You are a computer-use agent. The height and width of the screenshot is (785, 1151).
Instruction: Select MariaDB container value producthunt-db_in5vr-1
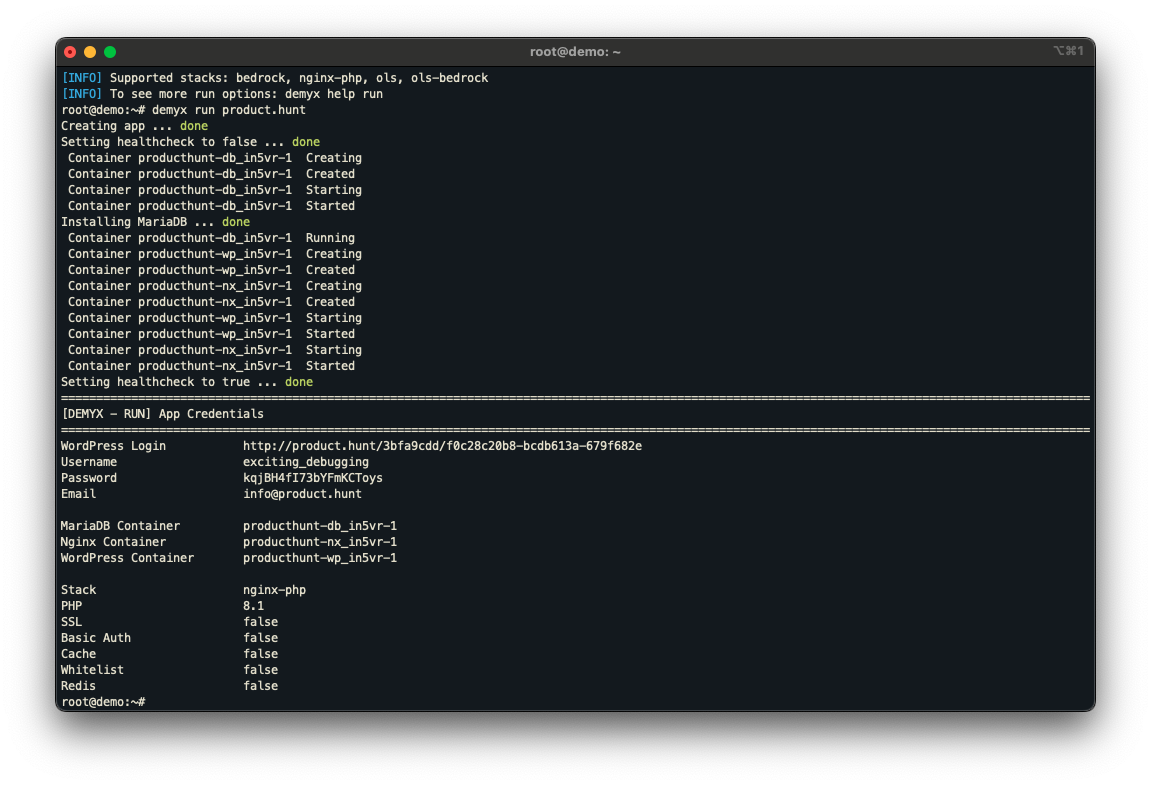320,526
